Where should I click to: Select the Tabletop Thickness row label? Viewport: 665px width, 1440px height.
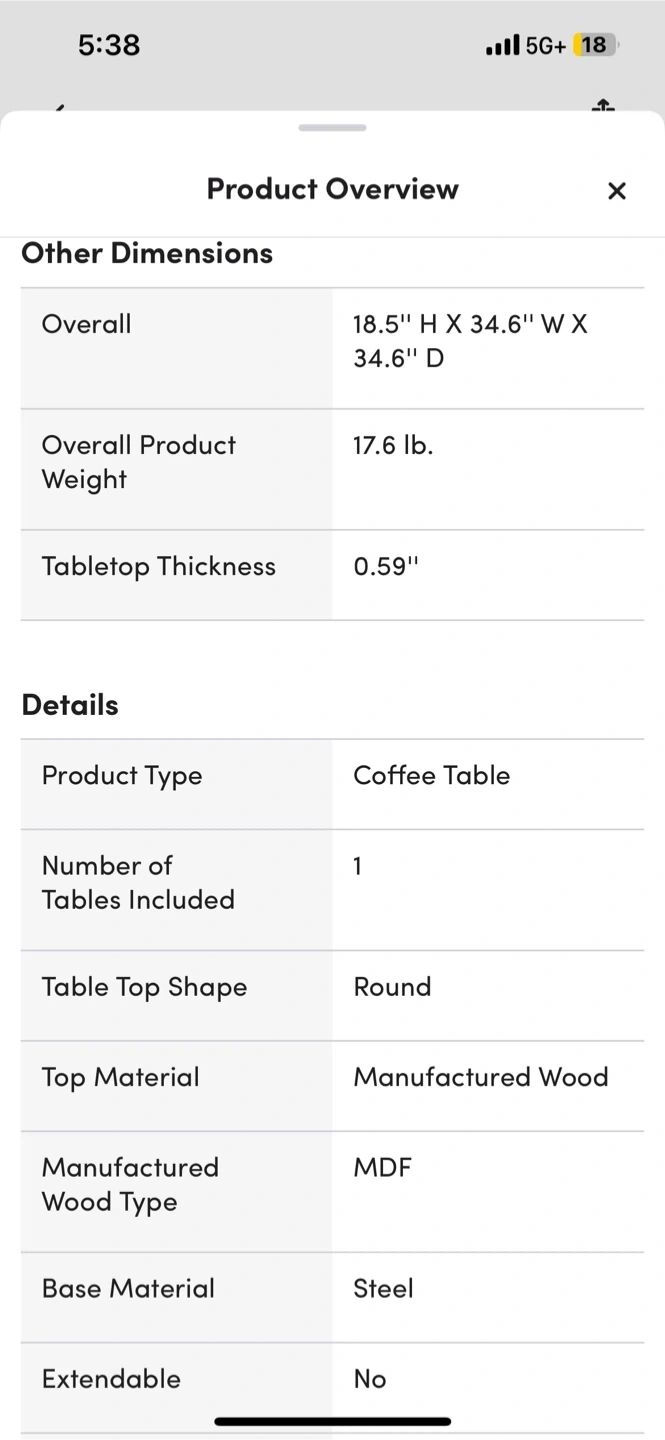(x=158, y=566)
